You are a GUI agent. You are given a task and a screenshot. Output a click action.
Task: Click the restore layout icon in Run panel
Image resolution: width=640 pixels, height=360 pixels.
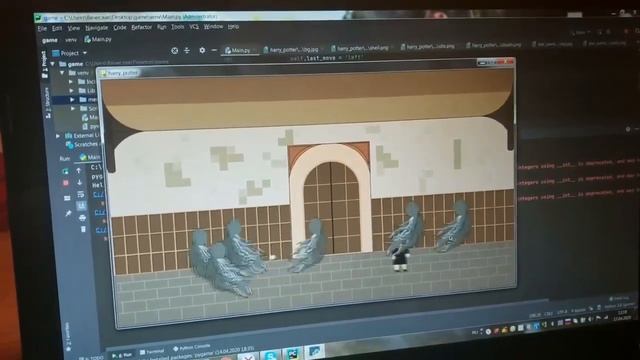point(67,198)
